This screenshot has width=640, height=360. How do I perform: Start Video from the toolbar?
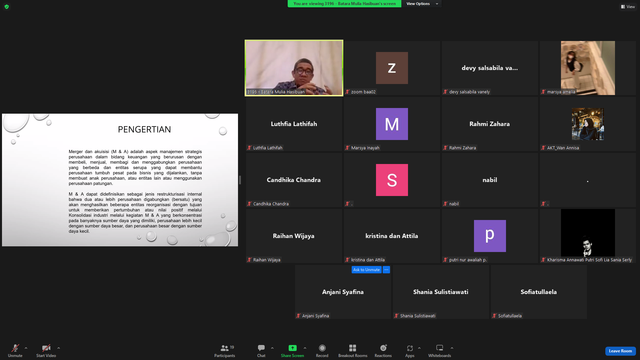tap(46, 350)
